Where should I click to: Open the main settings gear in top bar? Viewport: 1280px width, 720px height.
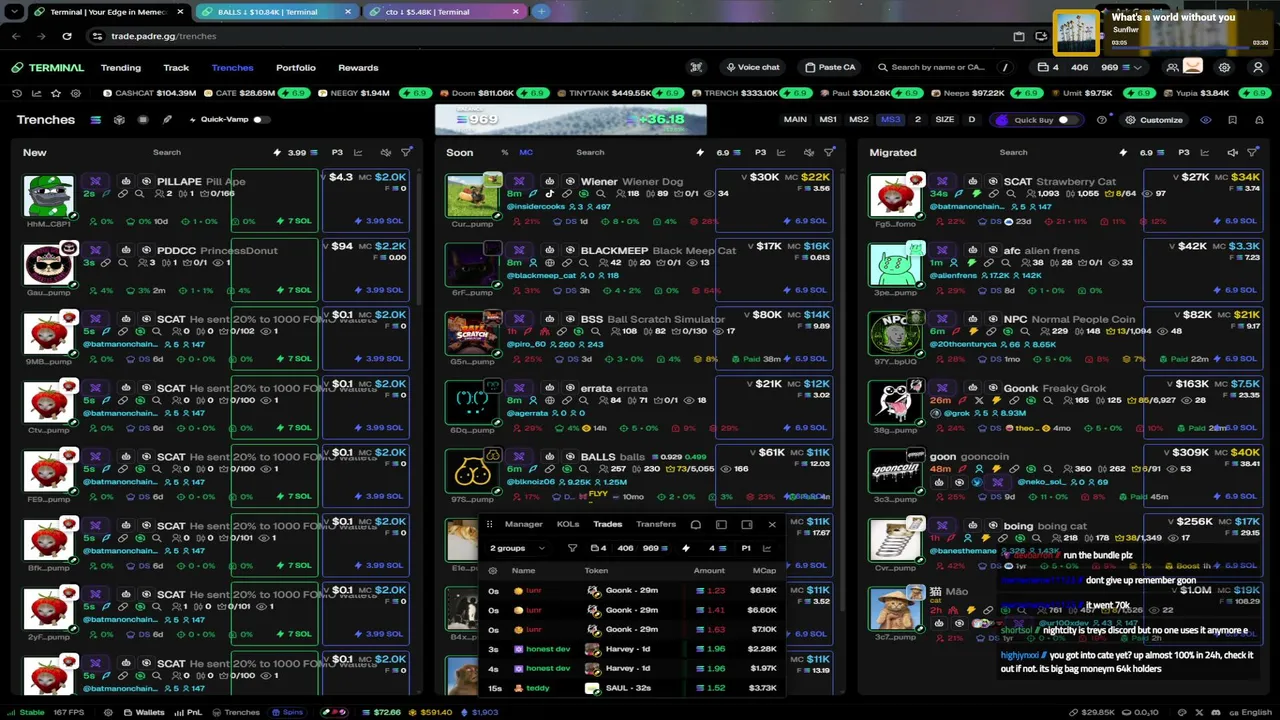(x=1224, y=67)
